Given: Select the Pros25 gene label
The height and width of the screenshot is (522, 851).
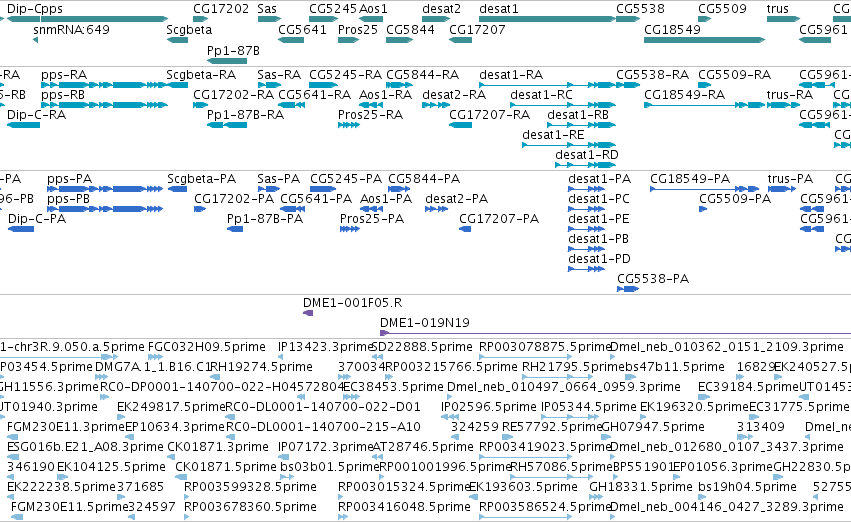Looking at the screenshot, I should click(358, 29).
